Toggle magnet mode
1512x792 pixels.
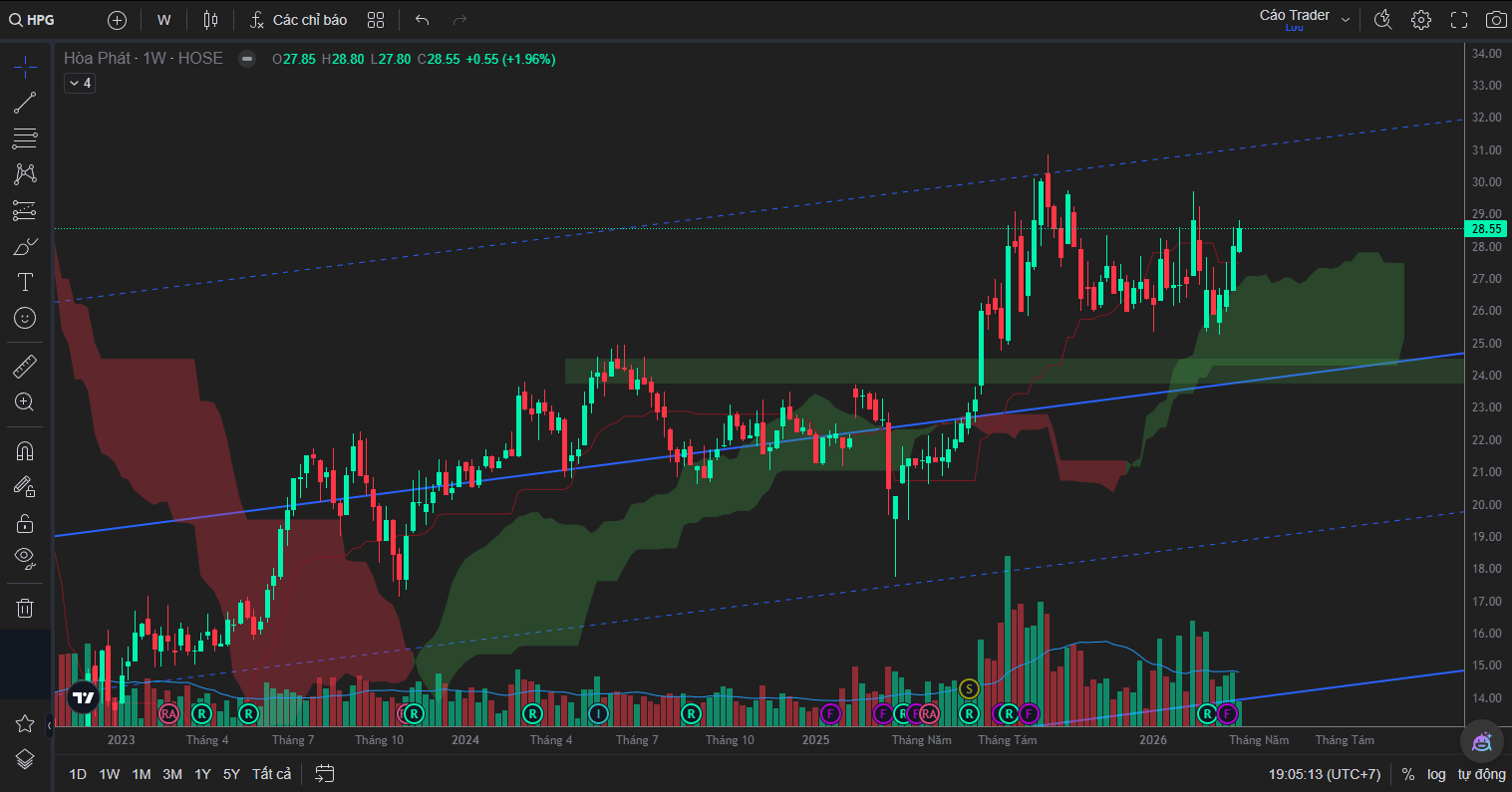tap(25, 450)
